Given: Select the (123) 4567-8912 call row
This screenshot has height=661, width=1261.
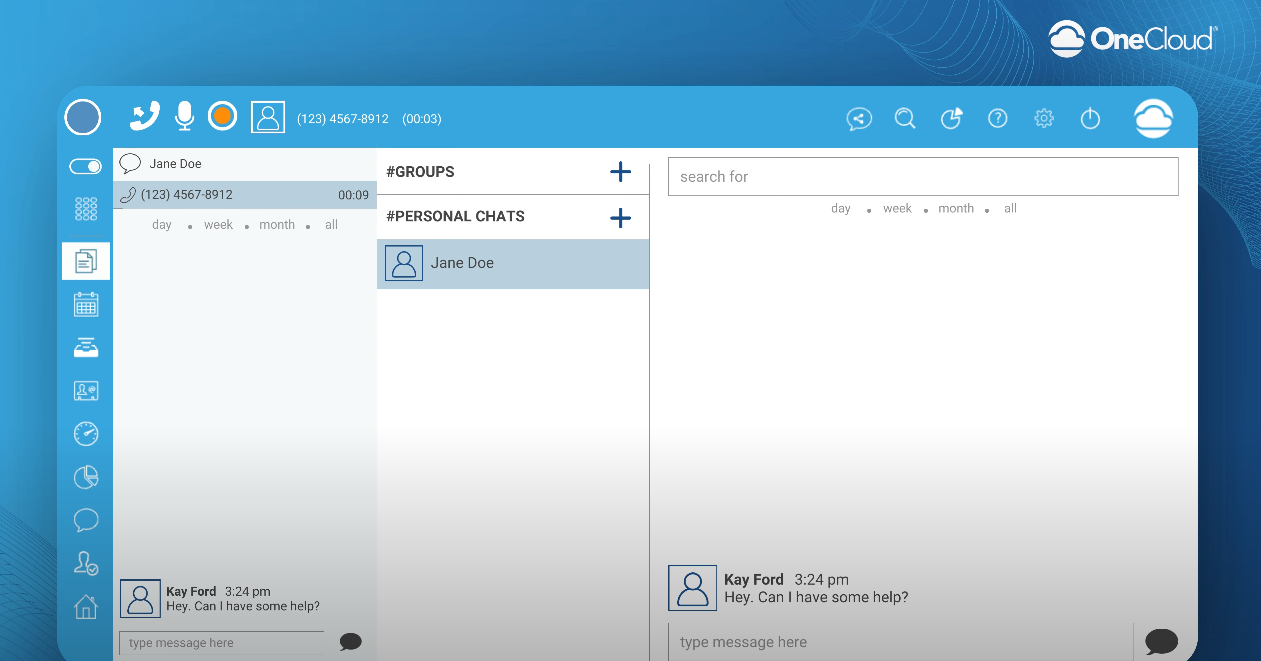Looking at the screenshot, I should click(244, 195).
